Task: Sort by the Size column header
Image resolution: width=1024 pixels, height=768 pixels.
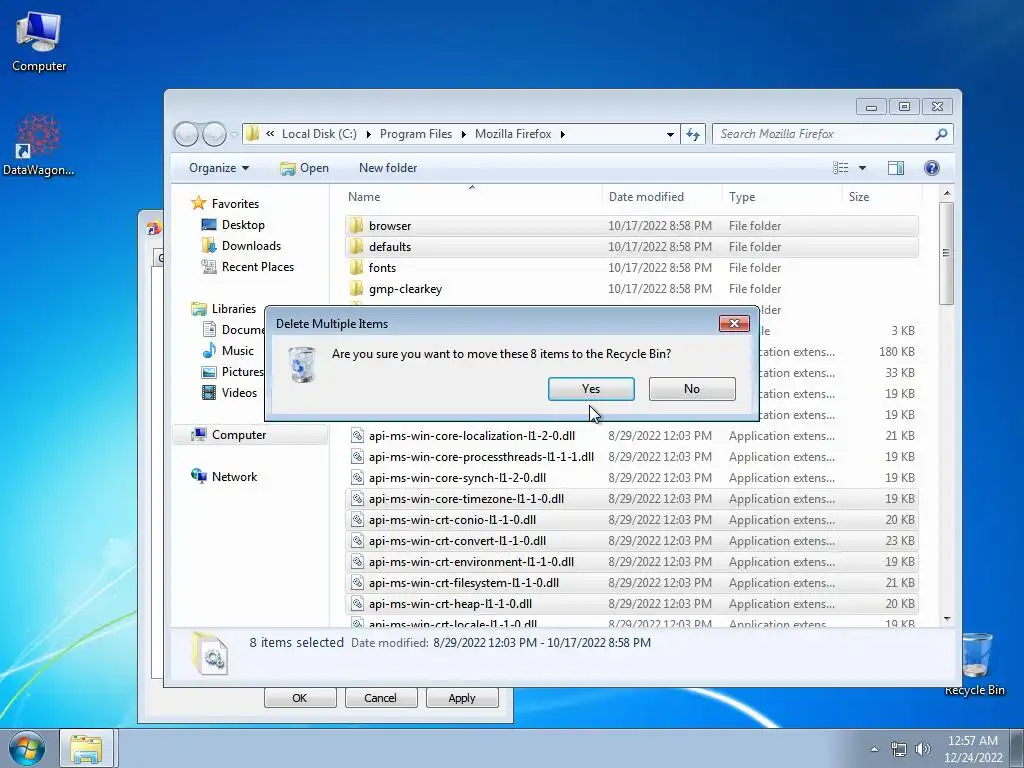Action: (882, 197)
